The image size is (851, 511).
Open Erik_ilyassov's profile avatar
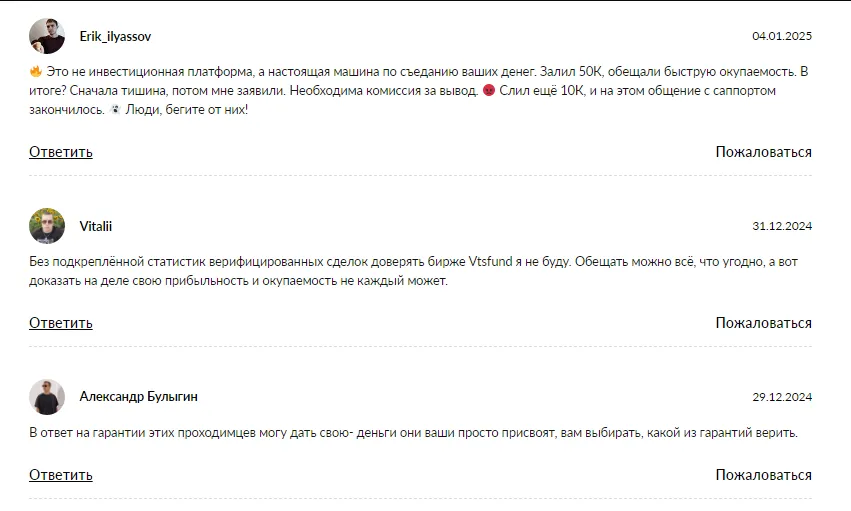(x=47, y=36)
